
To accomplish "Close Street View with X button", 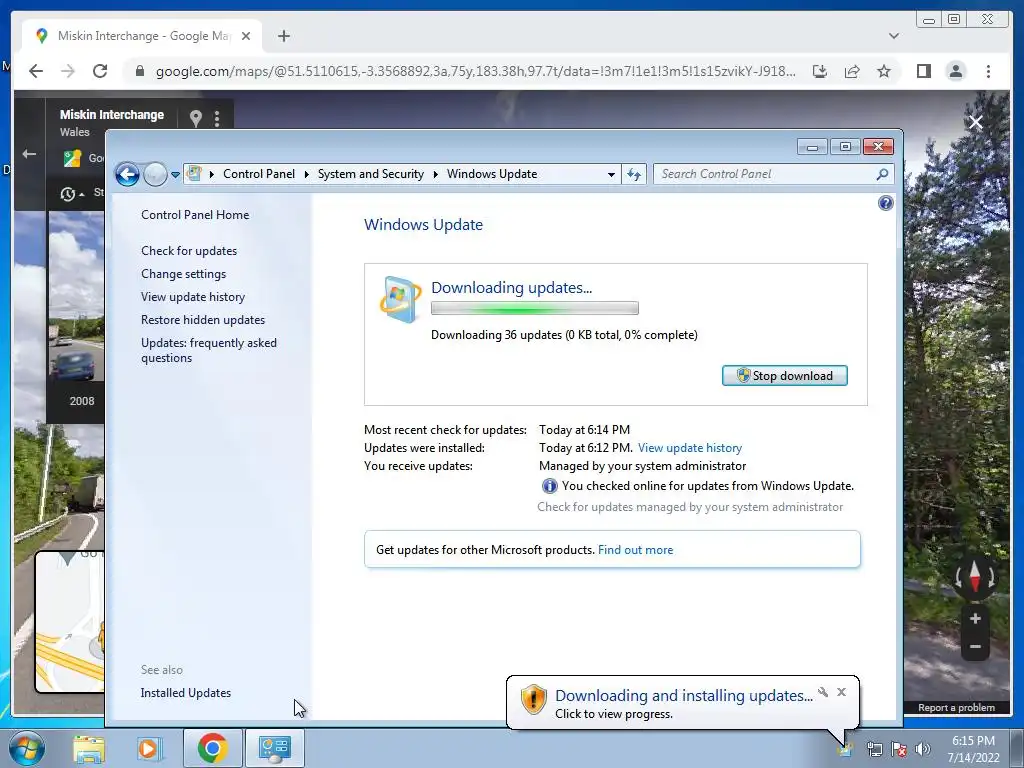I will (976, 122).
